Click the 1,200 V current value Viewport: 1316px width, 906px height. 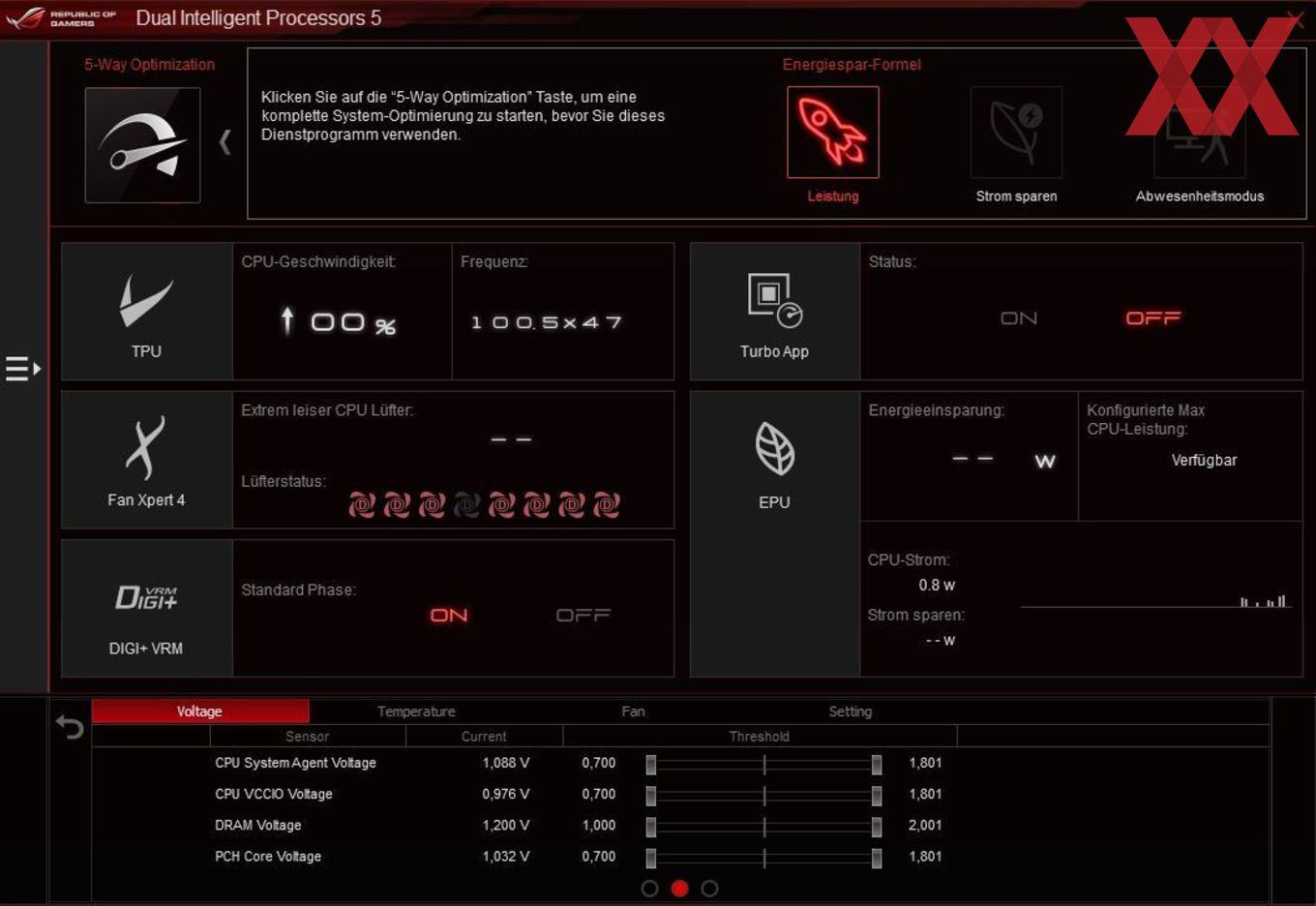pos(506,825)
